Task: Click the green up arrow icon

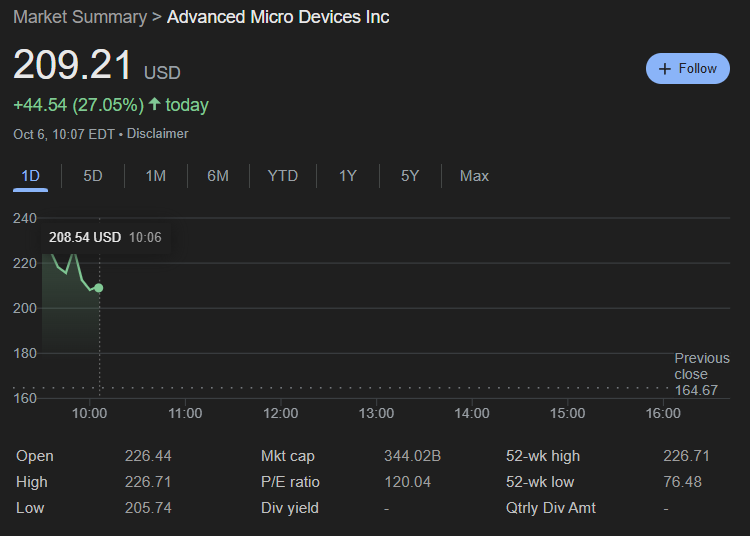Action: coord(154,104)
